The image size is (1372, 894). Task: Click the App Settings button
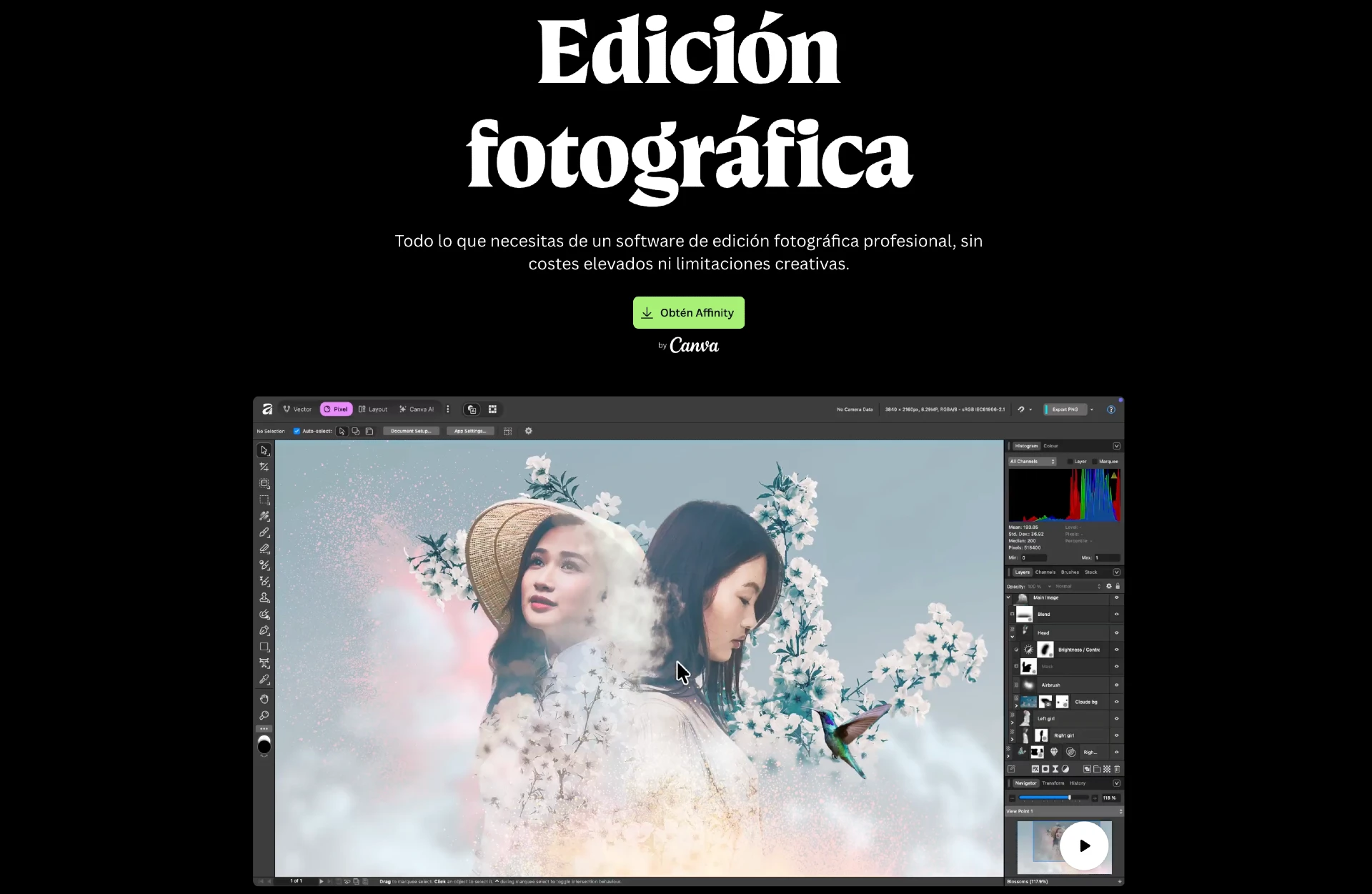click(470, 431)
